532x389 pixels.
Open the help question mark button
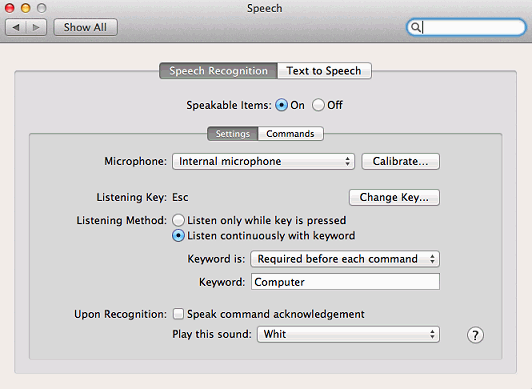(x=475, y=335)
